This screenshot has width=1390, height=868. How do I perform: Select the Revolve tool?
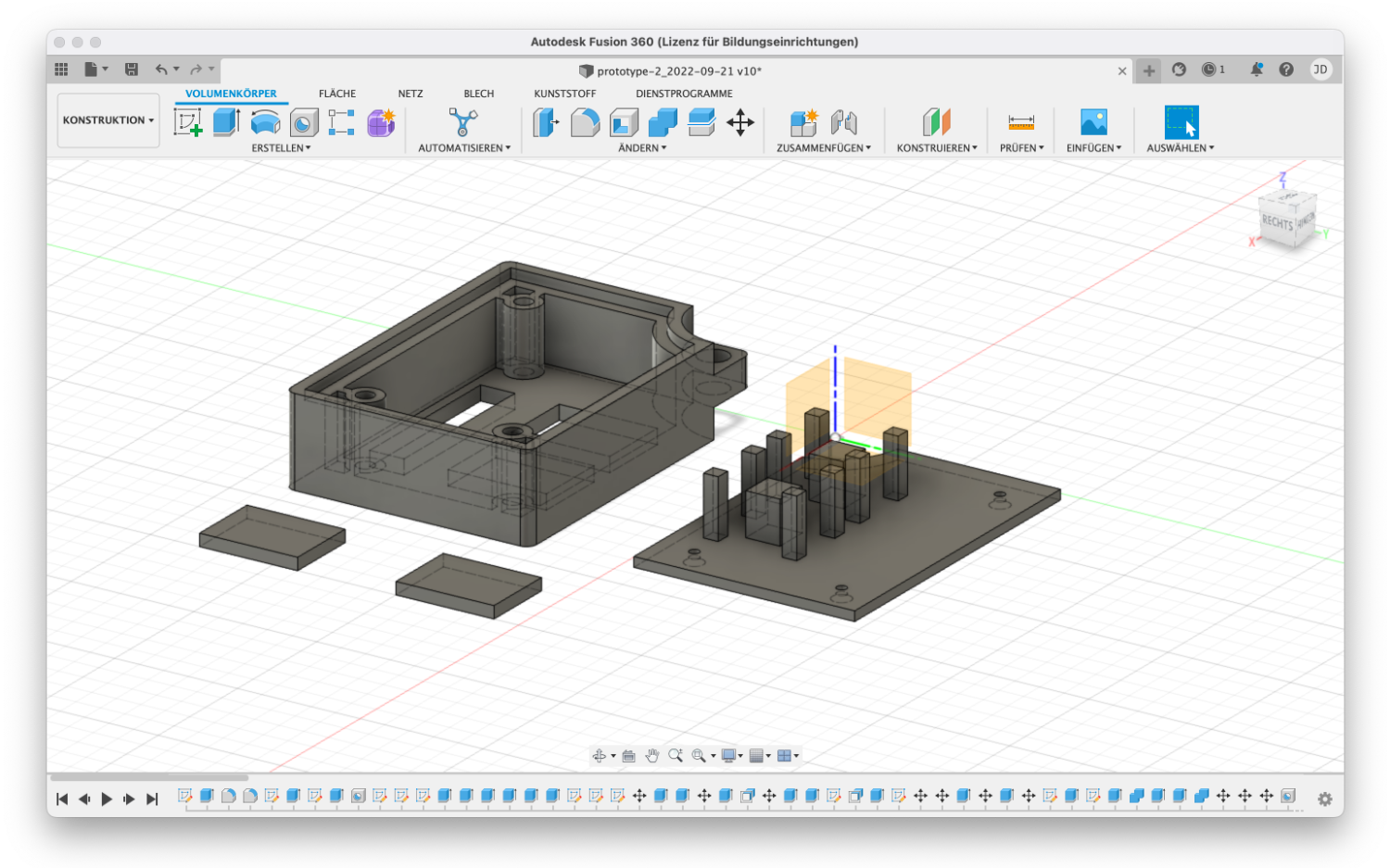[265, 122]
